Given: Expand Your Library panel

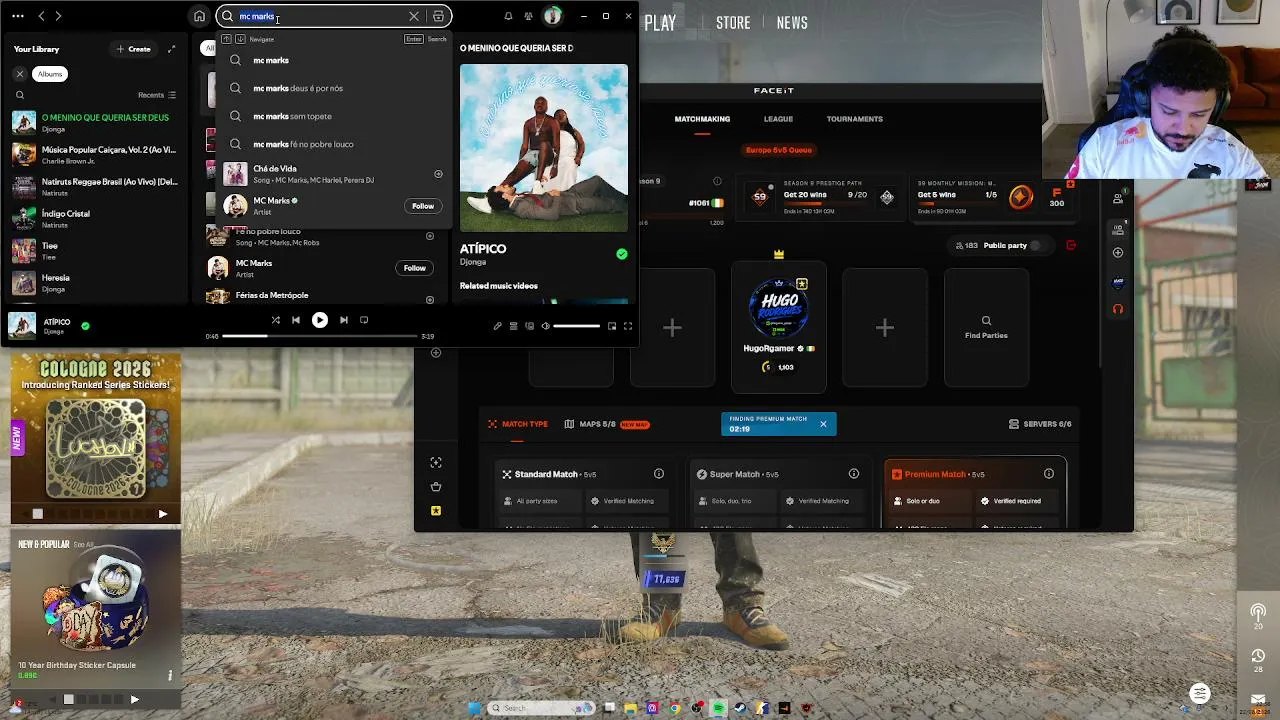Looking at the screenshot, I should (171, 49).
